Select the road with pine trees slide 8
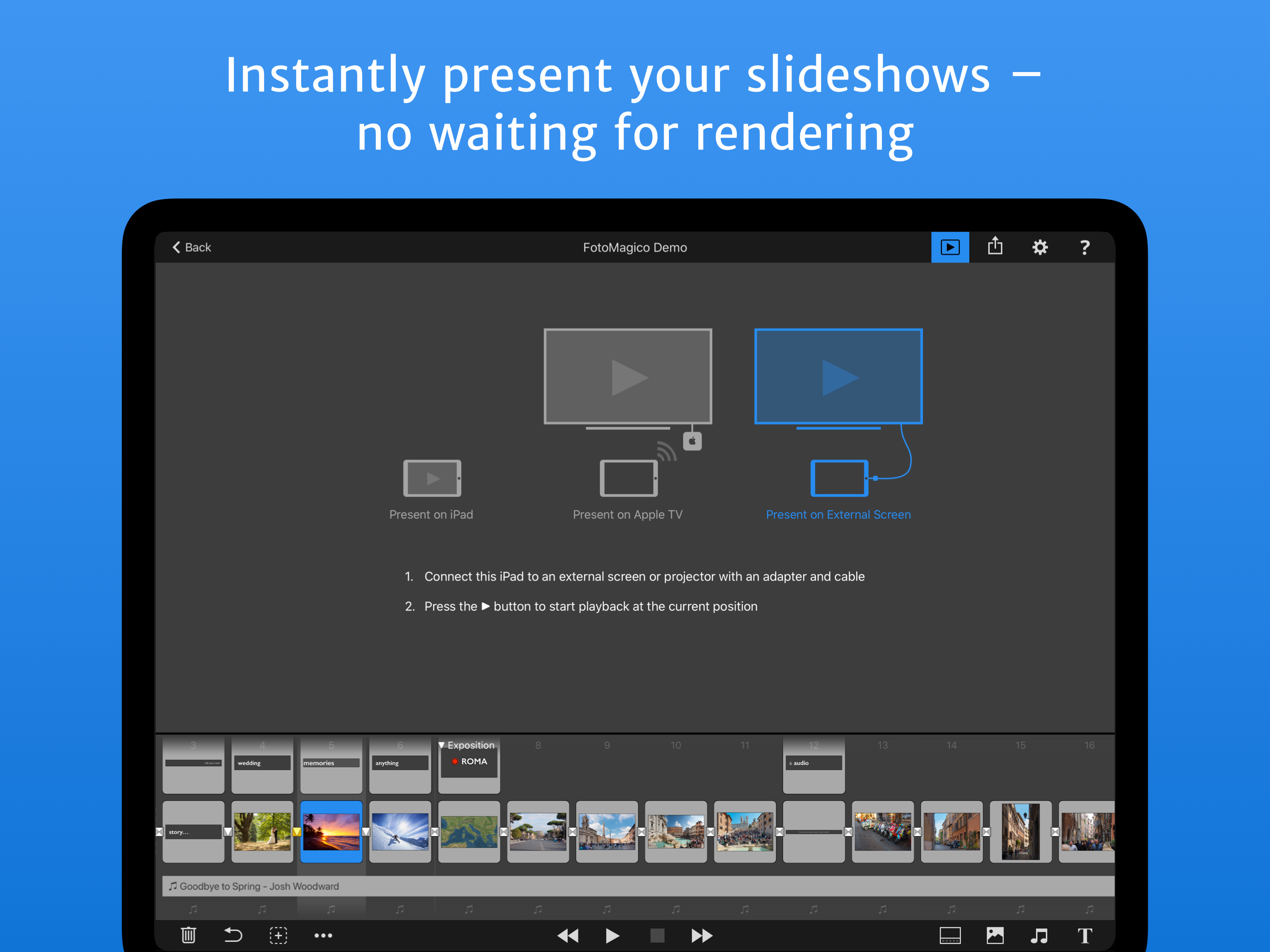Screen dimensions: 1270x952 [538, 832]
